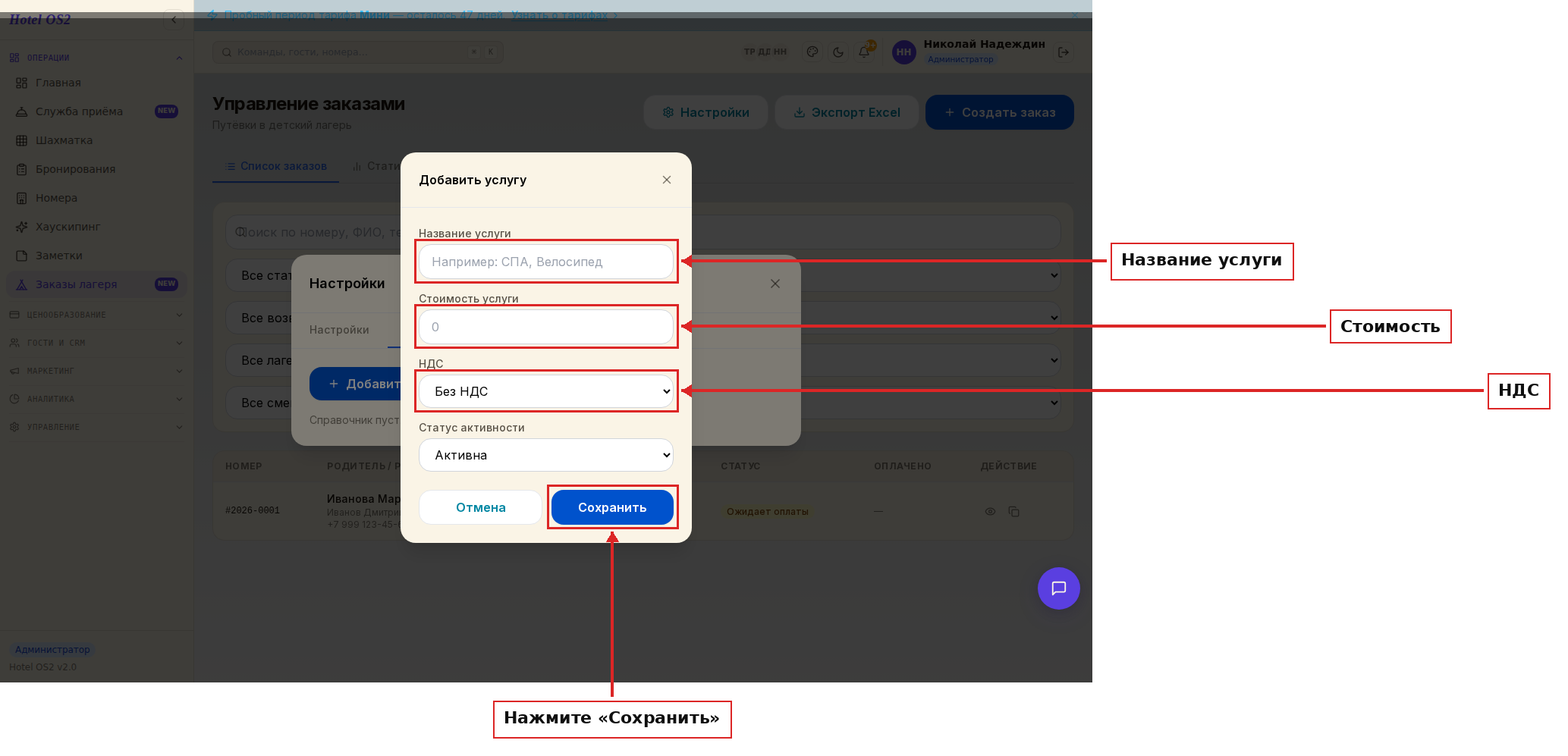Click ОПЛАЧЕНО column header
Screen dimensions: 1568x756
(x=903, y=466)
